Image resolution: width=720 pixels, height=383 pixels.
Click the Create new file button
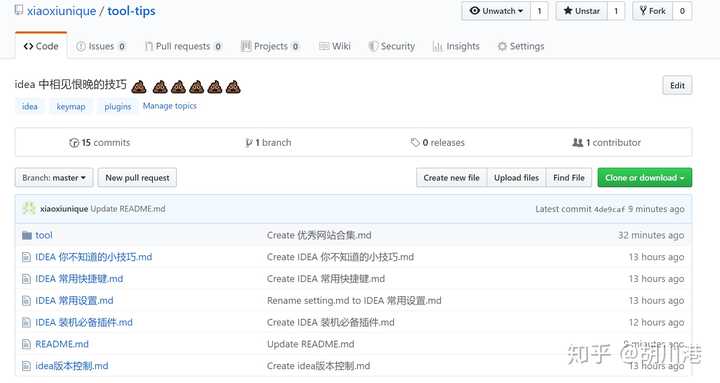451,178
